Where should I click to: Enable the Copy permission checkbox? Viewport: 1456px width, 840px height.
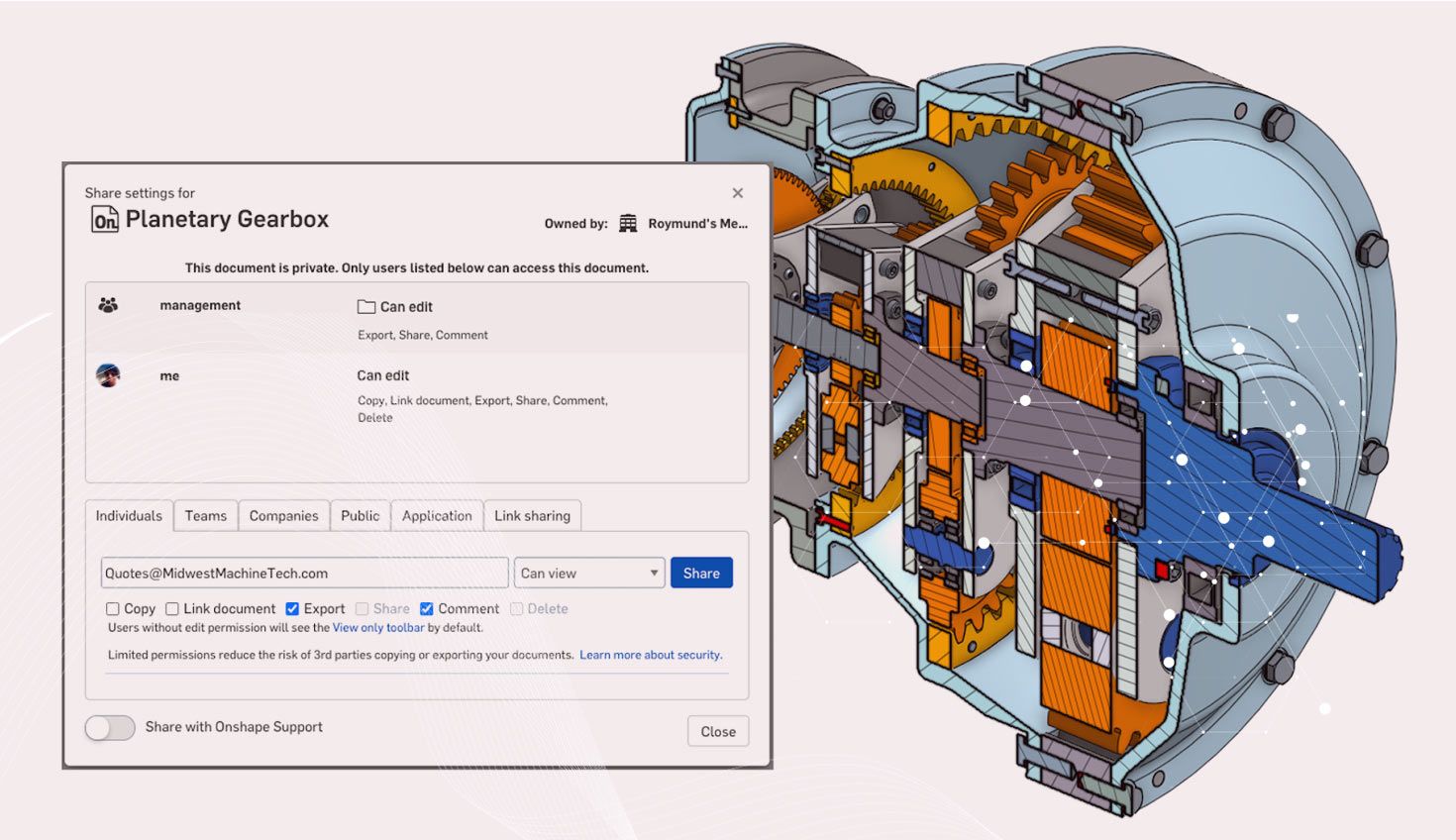click(113, 609)
